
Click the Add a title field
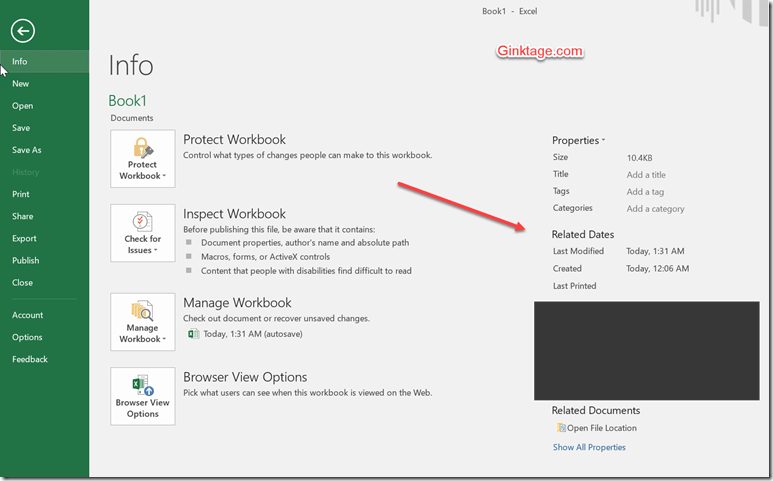(646, 175)
